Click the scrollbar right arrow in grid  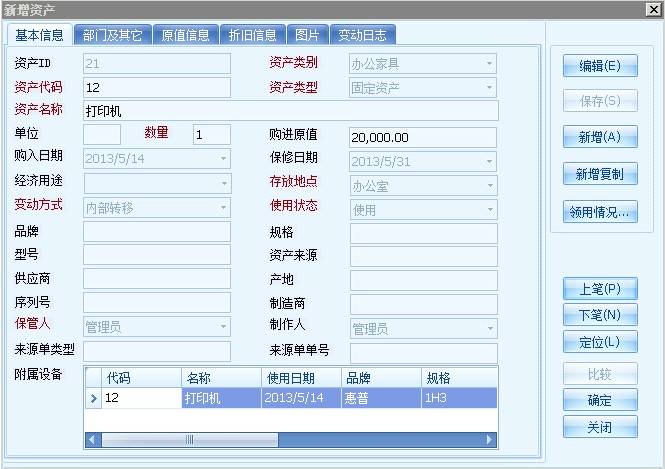(490, 440)
